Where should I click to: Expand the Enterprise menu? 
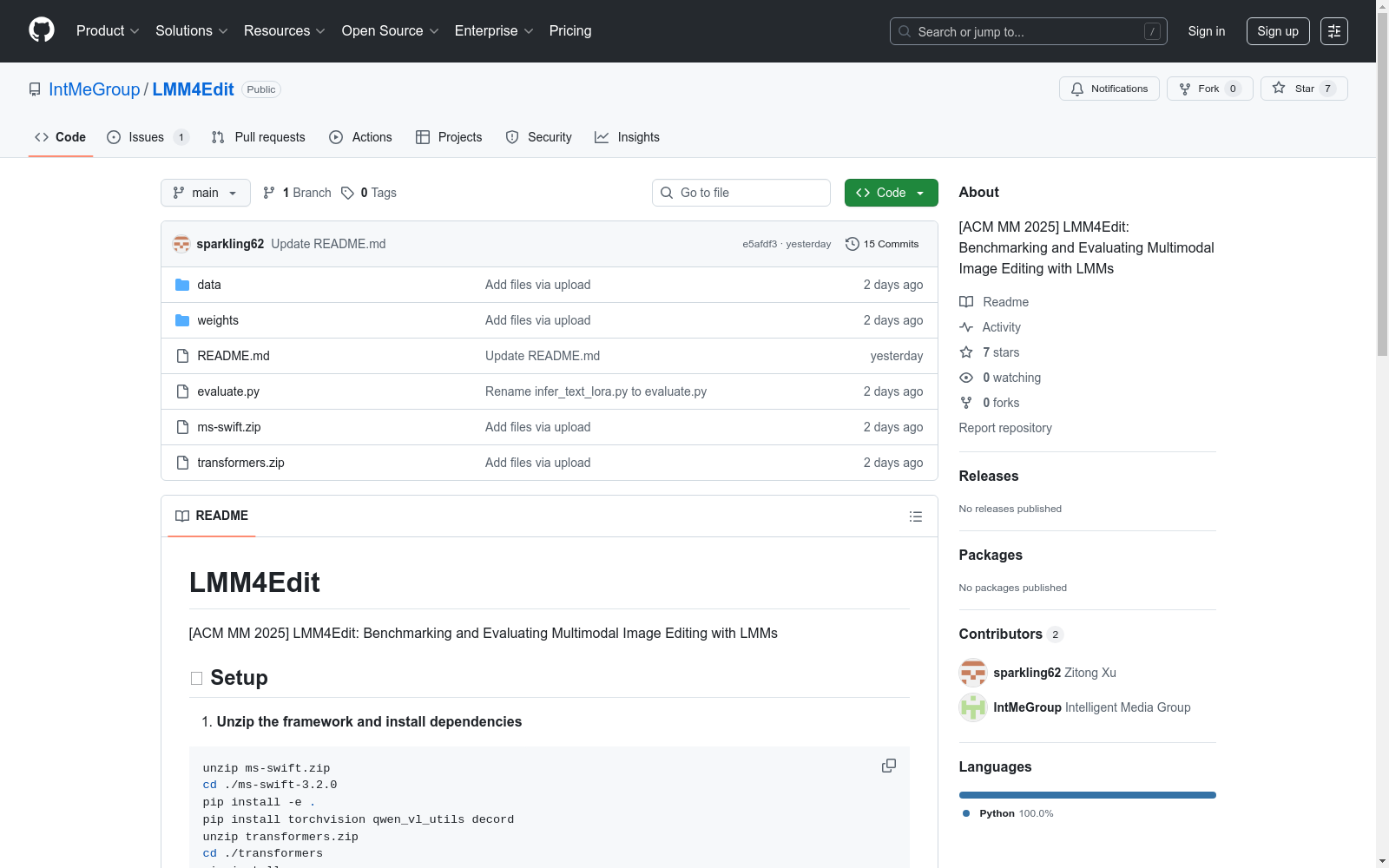pos(494,31)
